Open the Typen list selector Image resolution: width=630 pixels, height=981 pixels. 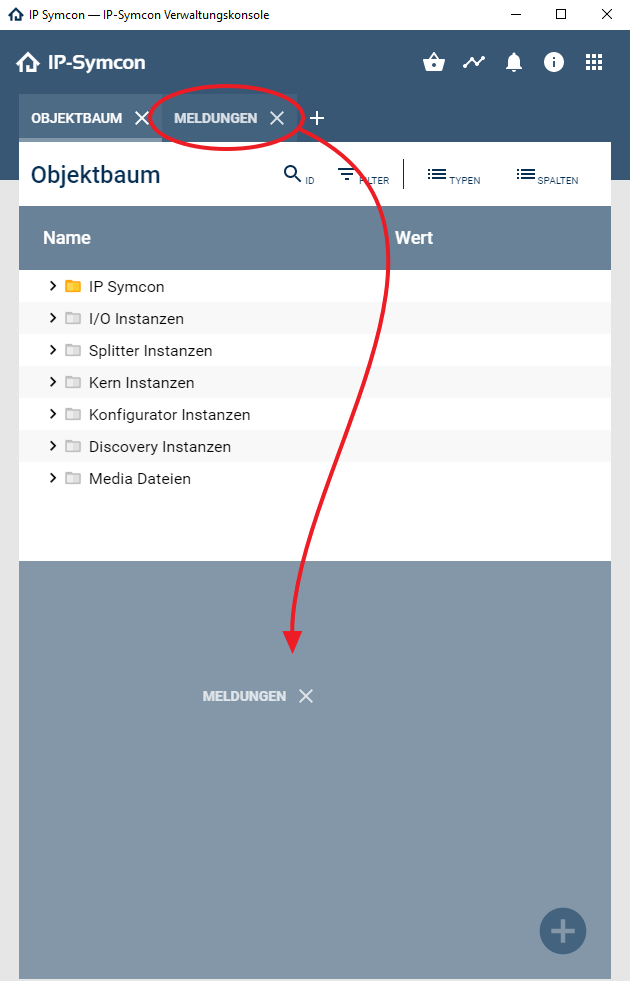point(437,174)
